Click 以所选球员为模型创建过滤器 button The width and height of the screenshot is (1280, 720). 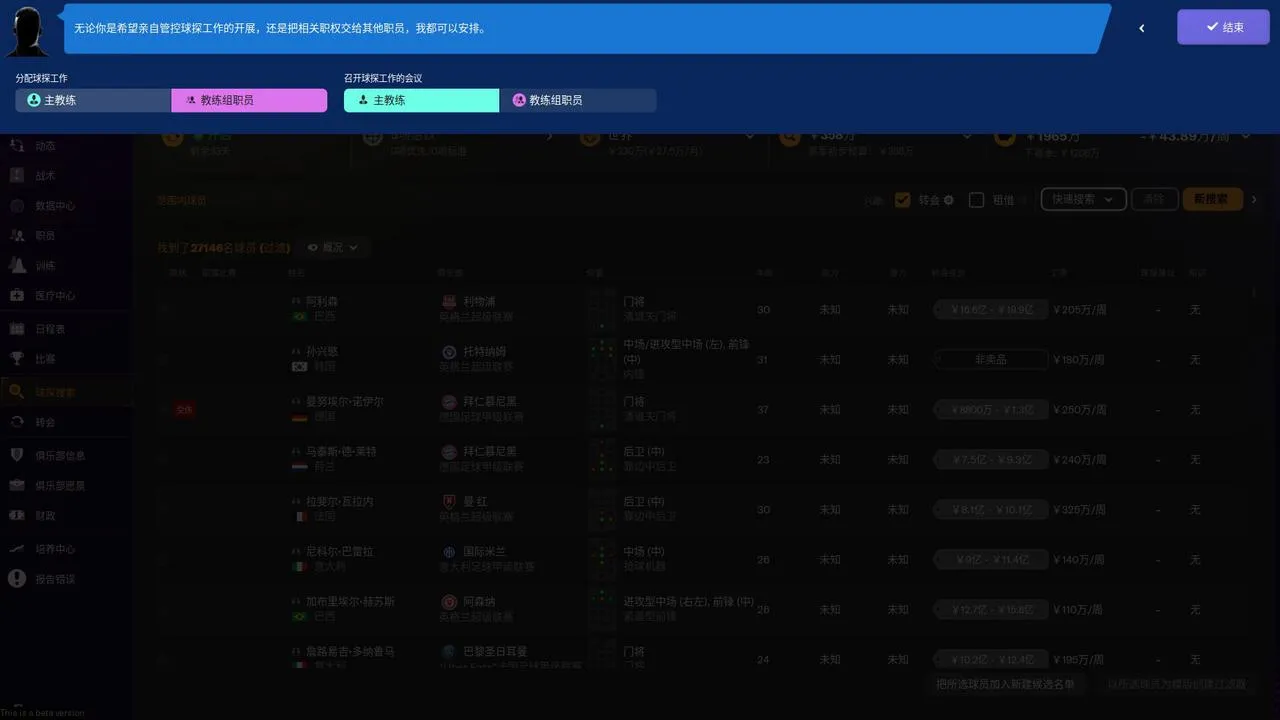coord(1176,685)
